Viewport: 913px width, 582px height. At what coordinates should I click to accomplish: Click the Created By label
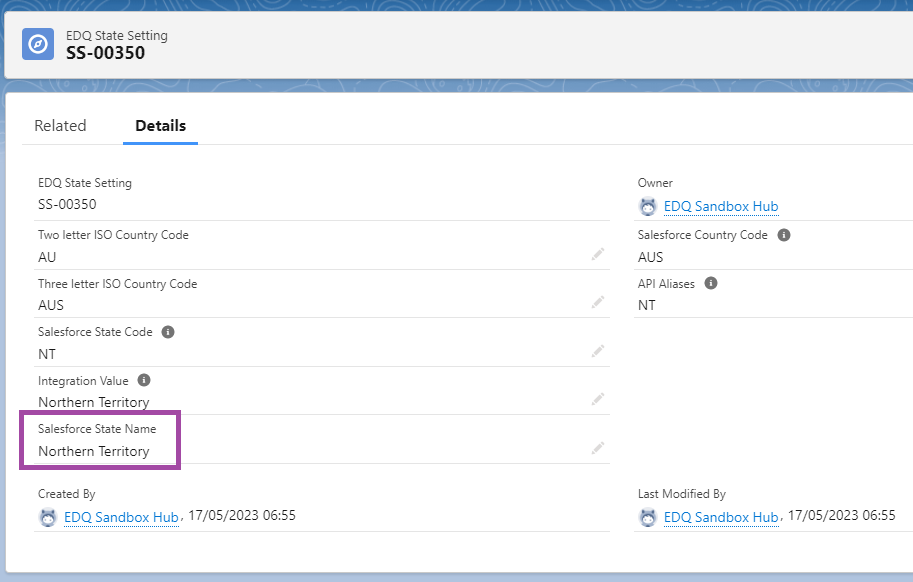click(66, 494)
